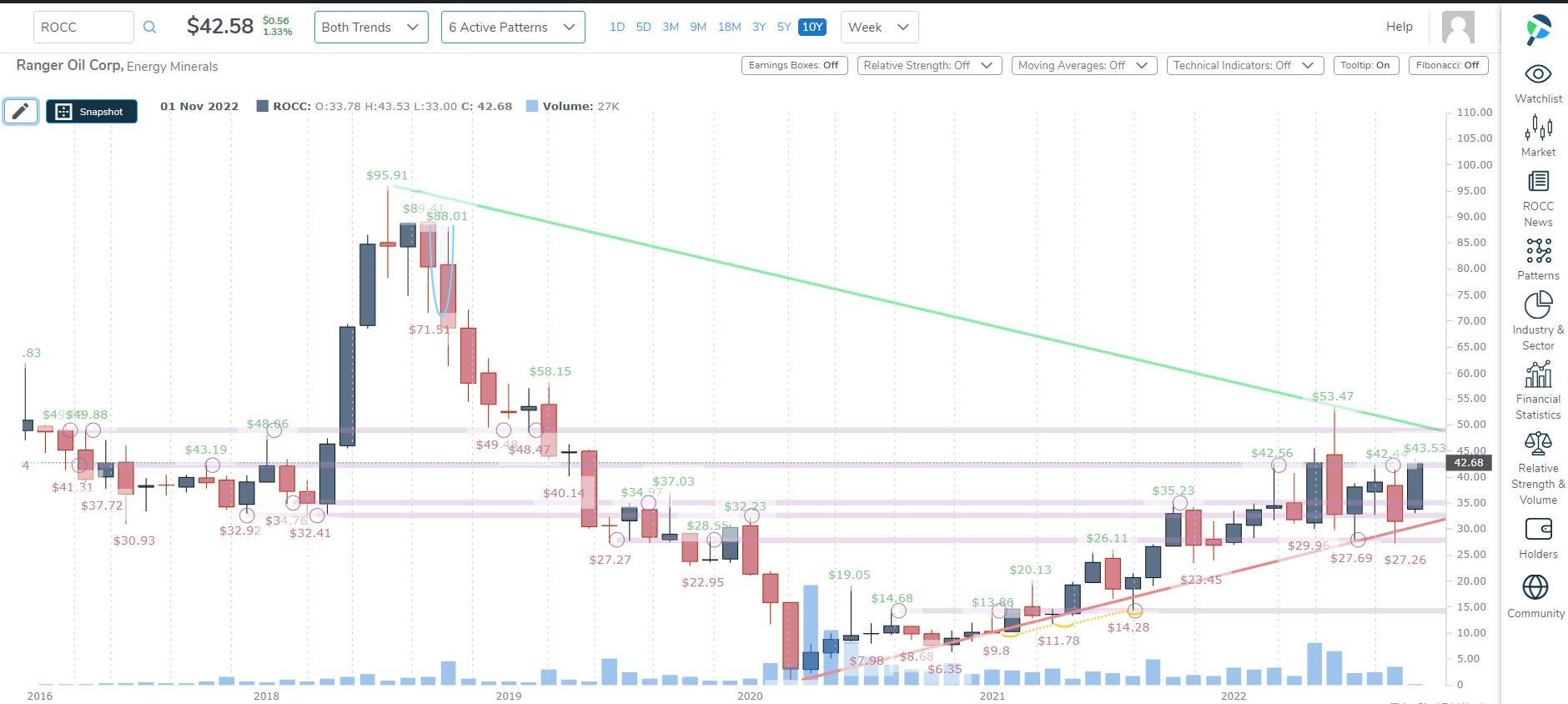The image size is (1568, 704).
Task: Select the 9M time range
Action: pos(698,27)
